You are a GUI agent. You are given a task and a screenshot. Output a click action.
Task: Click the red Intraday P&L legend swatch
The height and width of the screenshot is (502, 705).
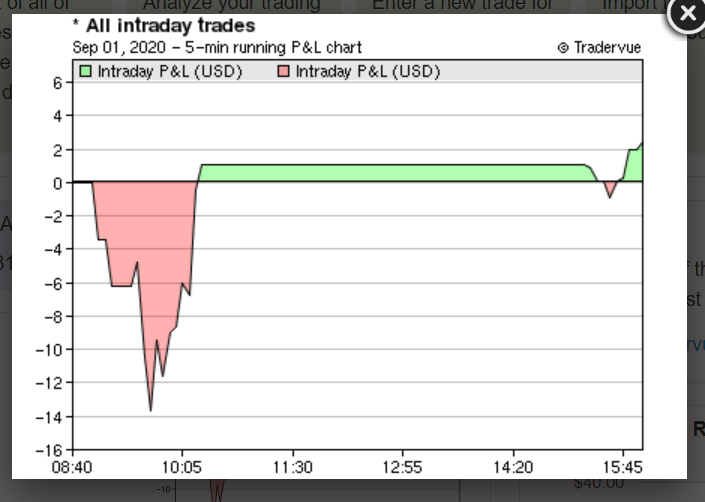click(283, 72)
